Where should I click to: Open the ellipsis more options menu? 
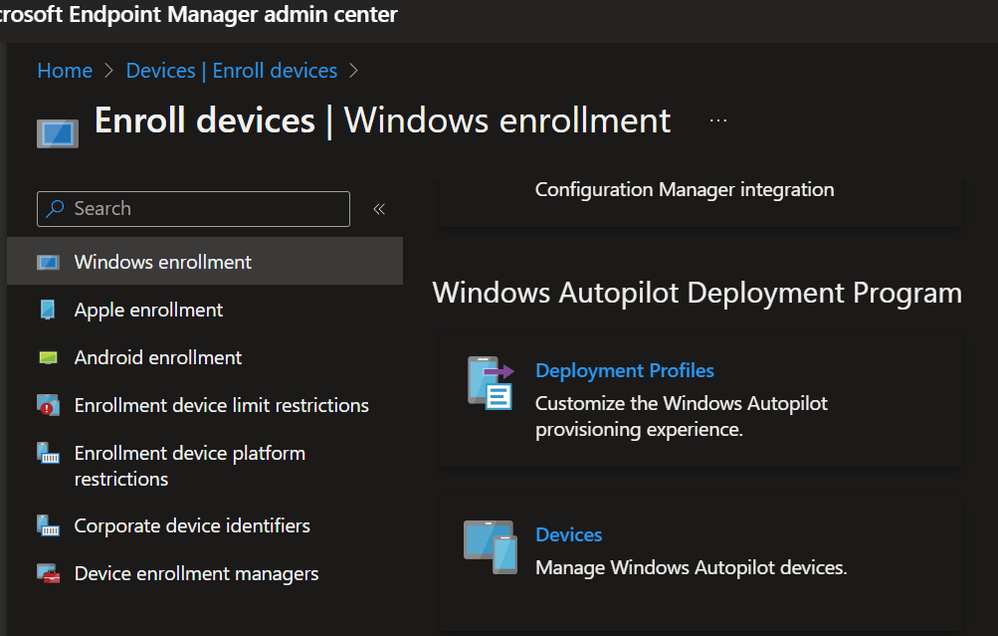(x=718, y=120)
